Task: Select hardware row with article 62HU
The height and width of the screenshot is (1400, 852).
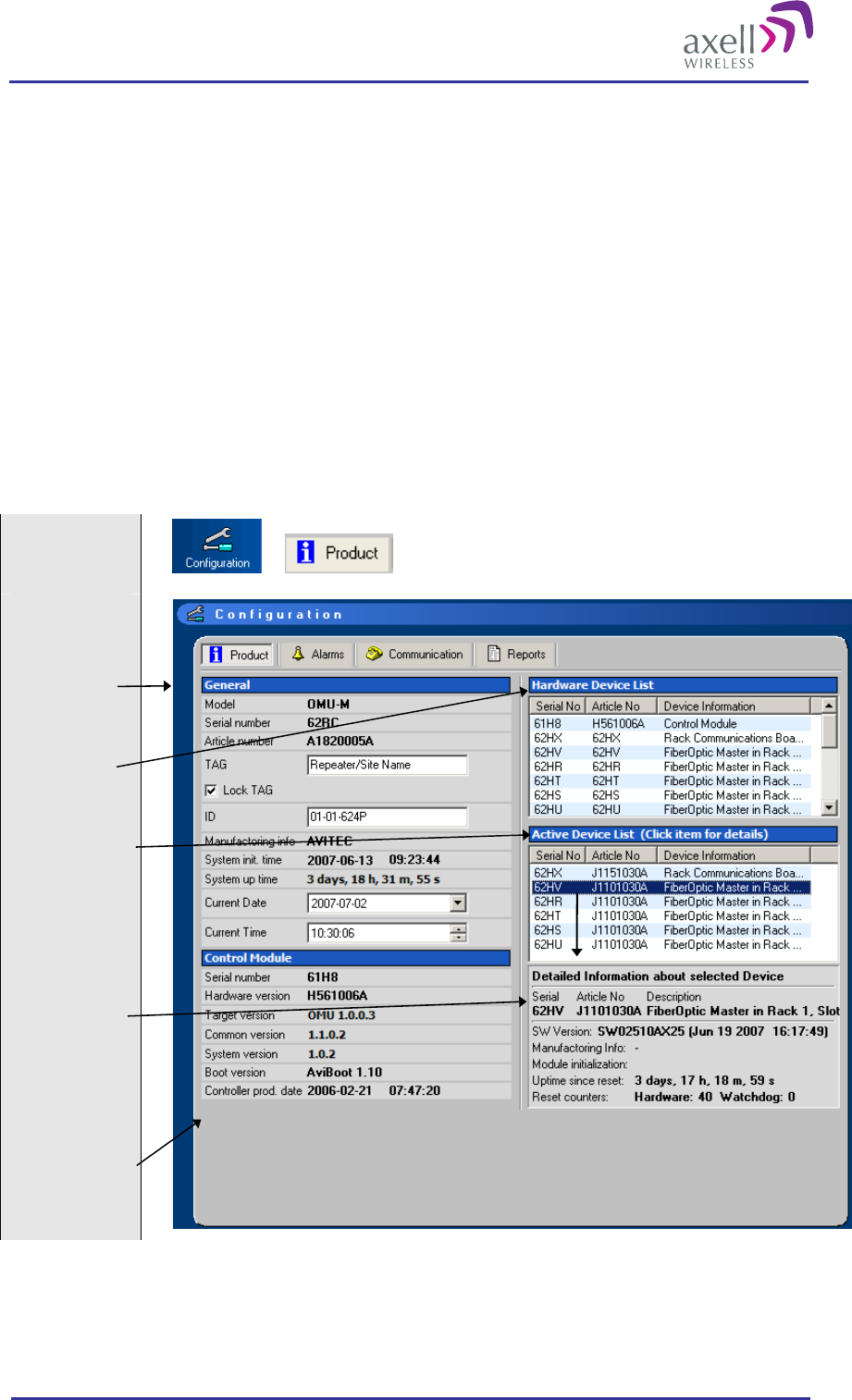Action: point(670,810)
